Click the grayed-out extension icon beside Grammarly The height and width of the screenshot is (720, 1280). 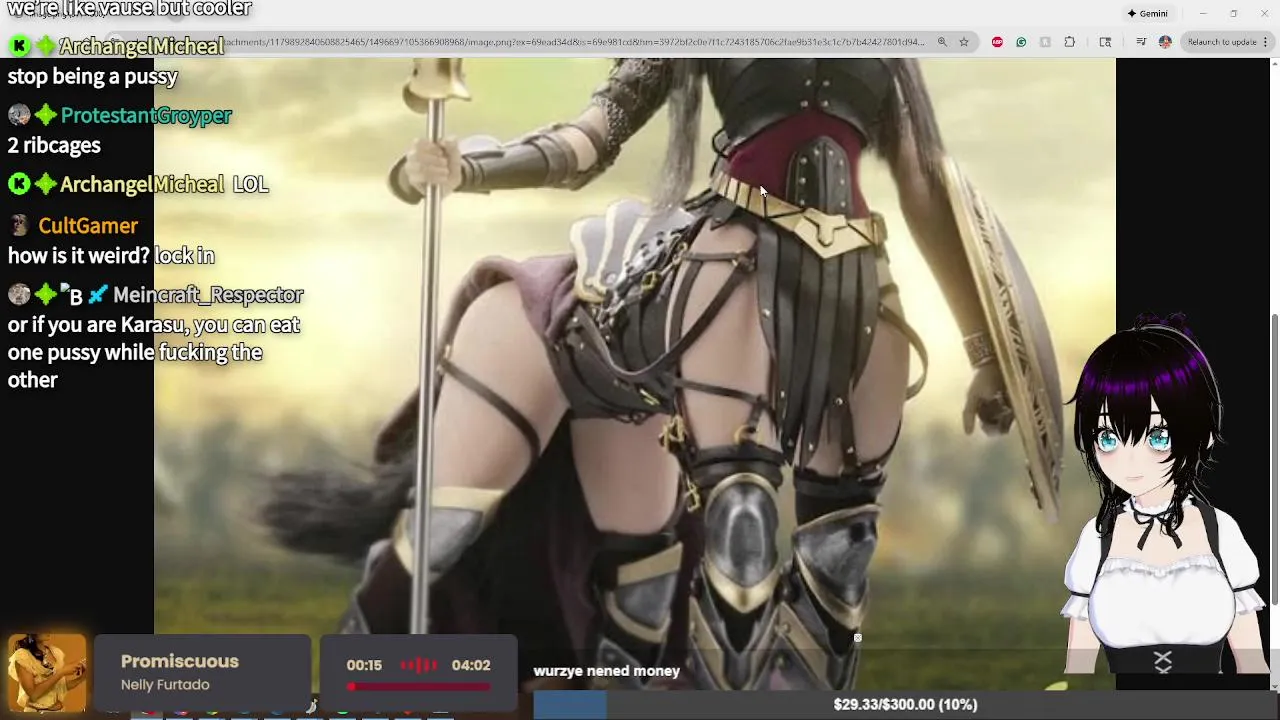pos(1045,42)
